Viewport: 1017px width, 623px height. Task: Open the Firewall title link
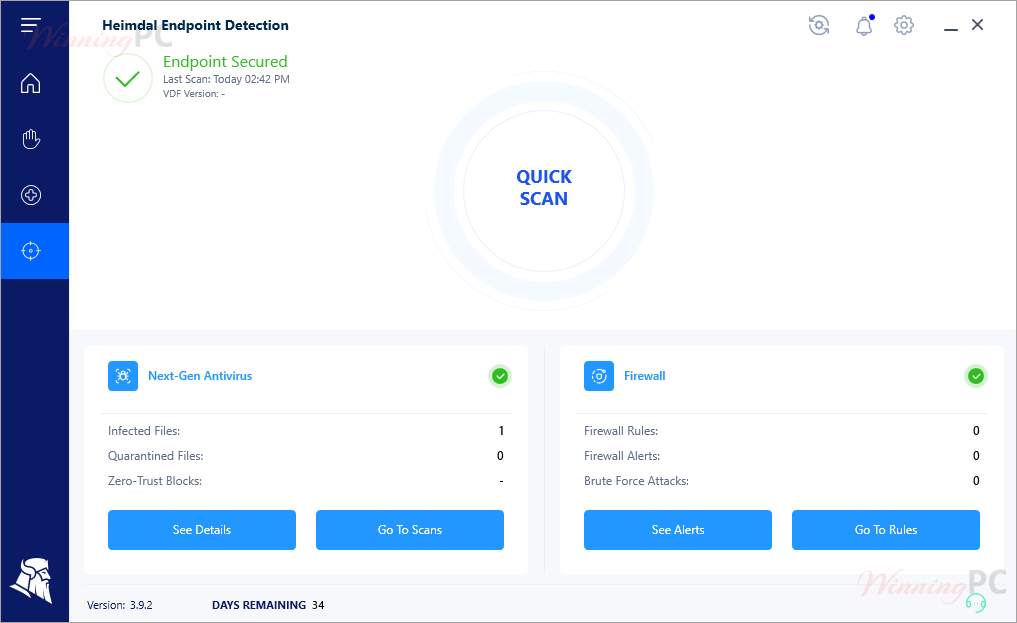(x=645, y=376)
